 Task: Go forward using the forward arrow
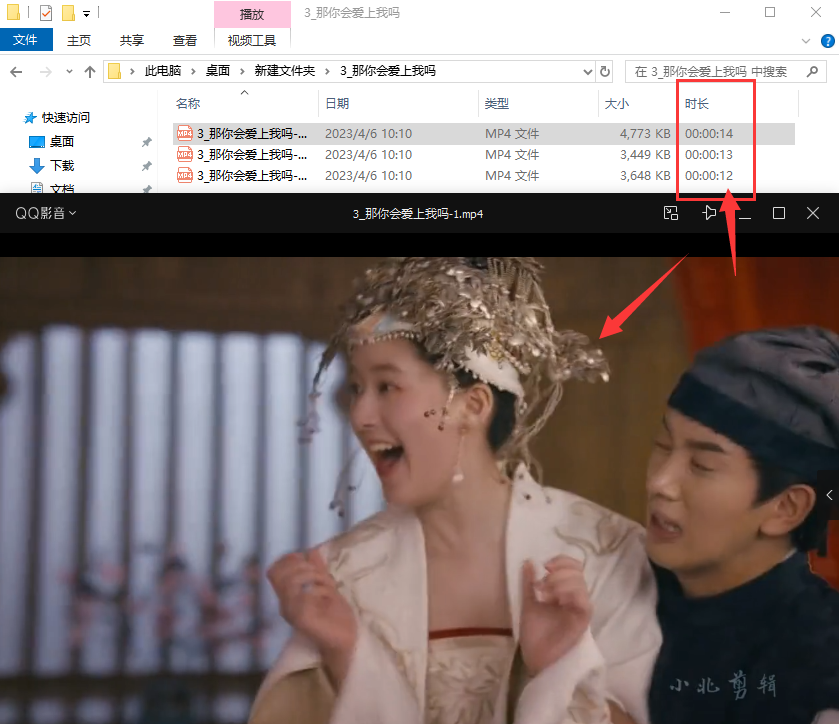[x=45, y=72]
